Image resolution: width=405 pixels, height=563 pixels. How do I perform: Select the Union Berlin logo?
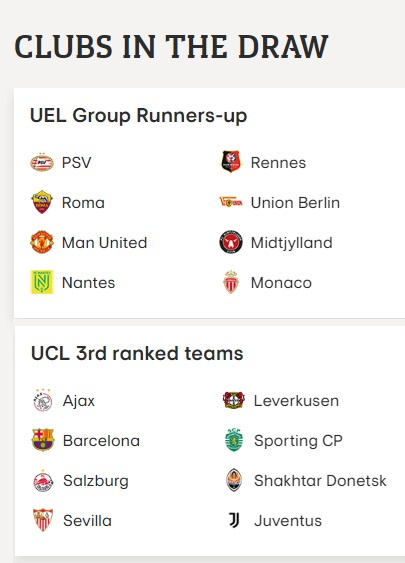[x=231, y=202]
